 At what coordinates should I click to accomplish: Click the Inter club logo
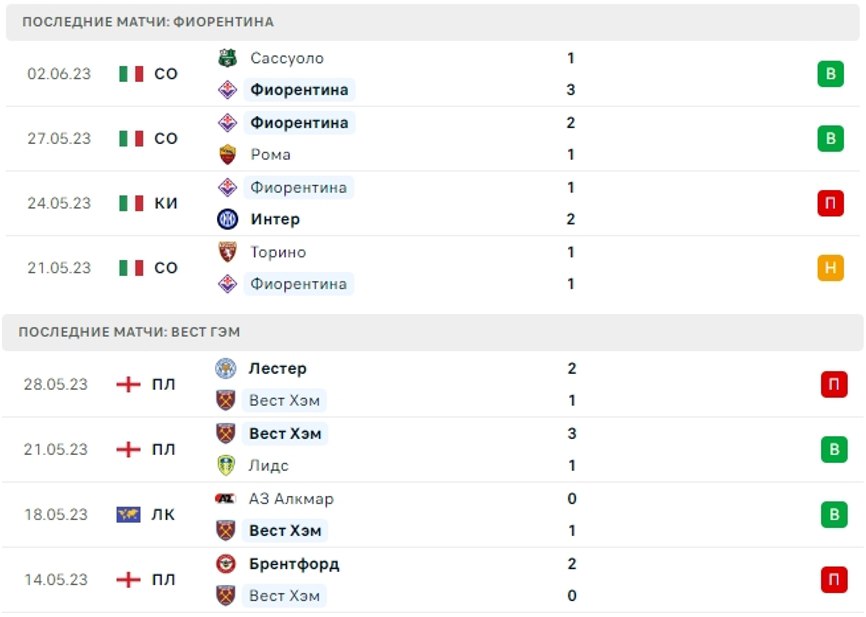click(x=228, y=219)
